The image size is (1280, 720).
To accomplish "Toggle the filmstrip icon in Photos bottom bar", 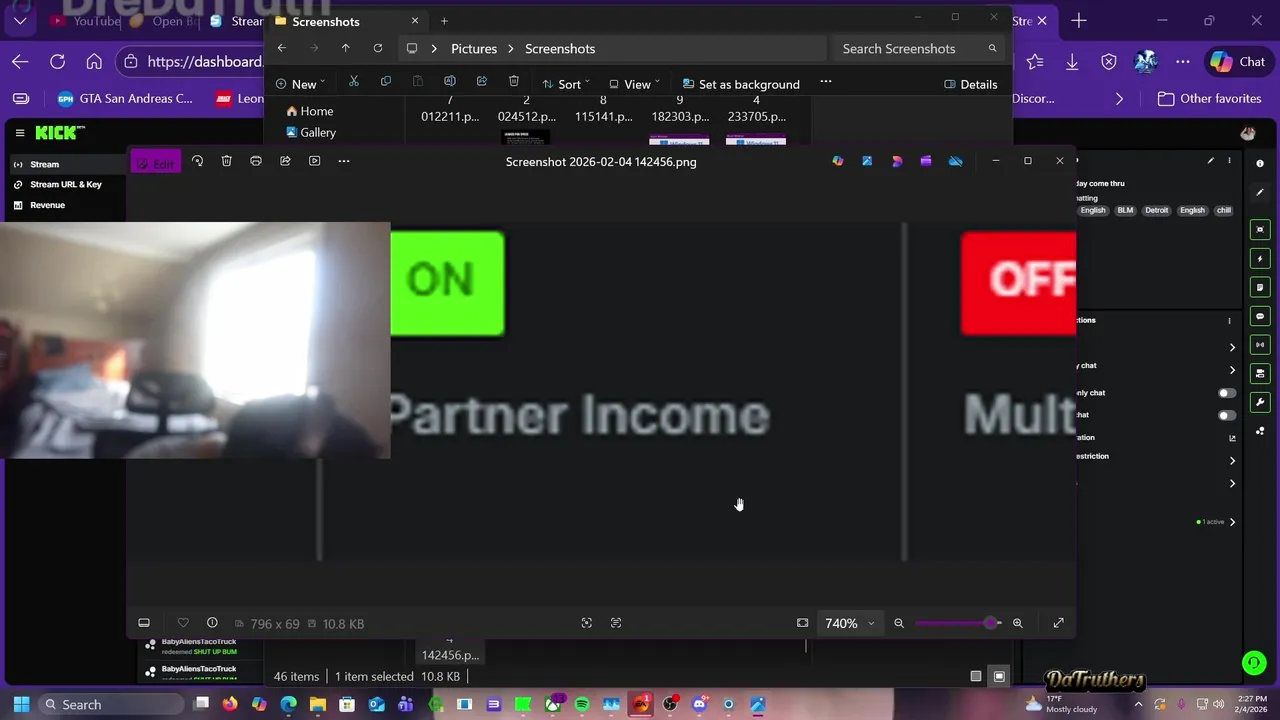I will coord(144,623).
